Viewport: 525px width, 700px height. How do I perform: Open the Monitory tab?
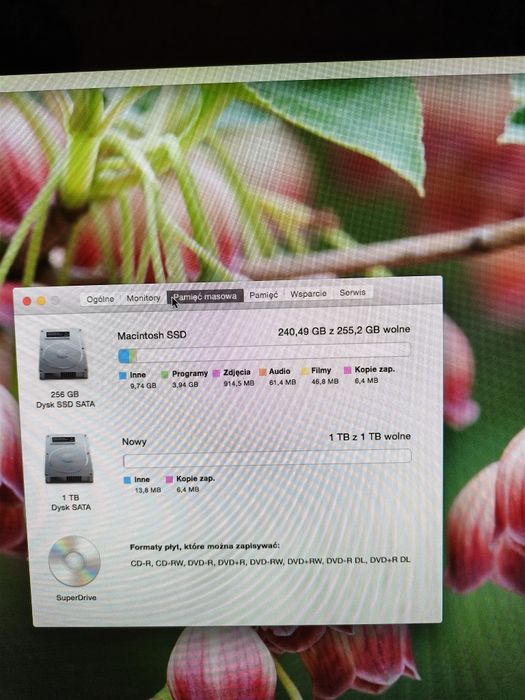click(143, 298)
